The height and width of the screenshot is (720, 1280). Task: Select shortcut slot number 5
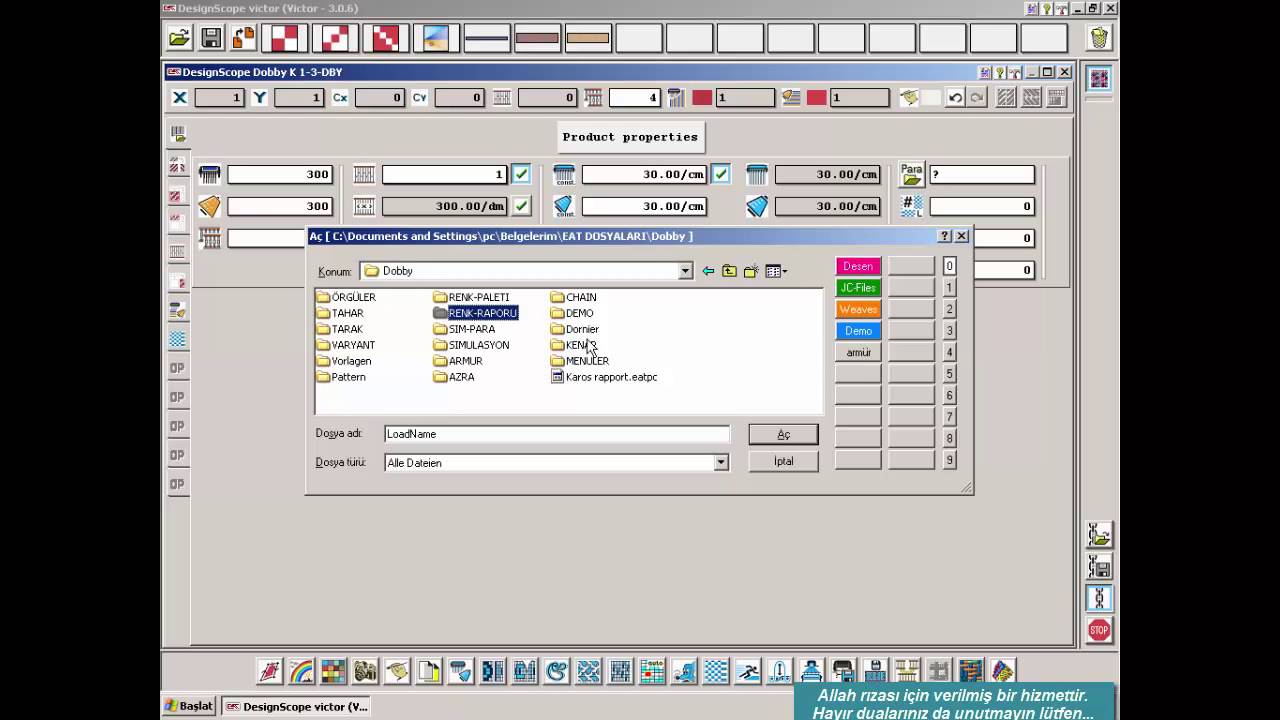tap(950, 374)
